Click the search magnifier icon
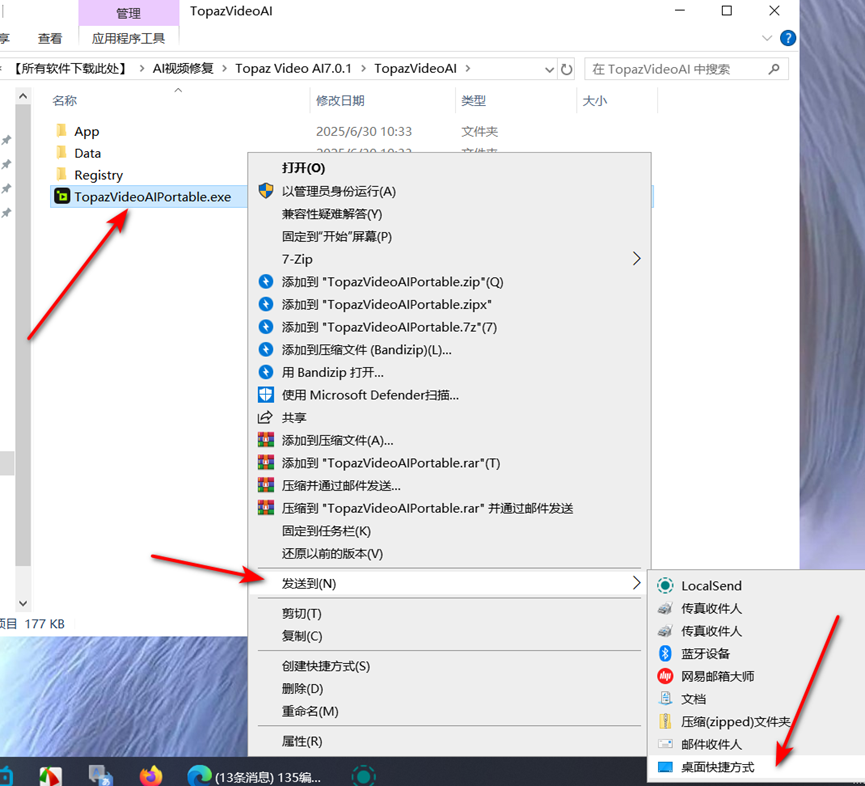Screen dimensions: 865x786 (774, 69)
